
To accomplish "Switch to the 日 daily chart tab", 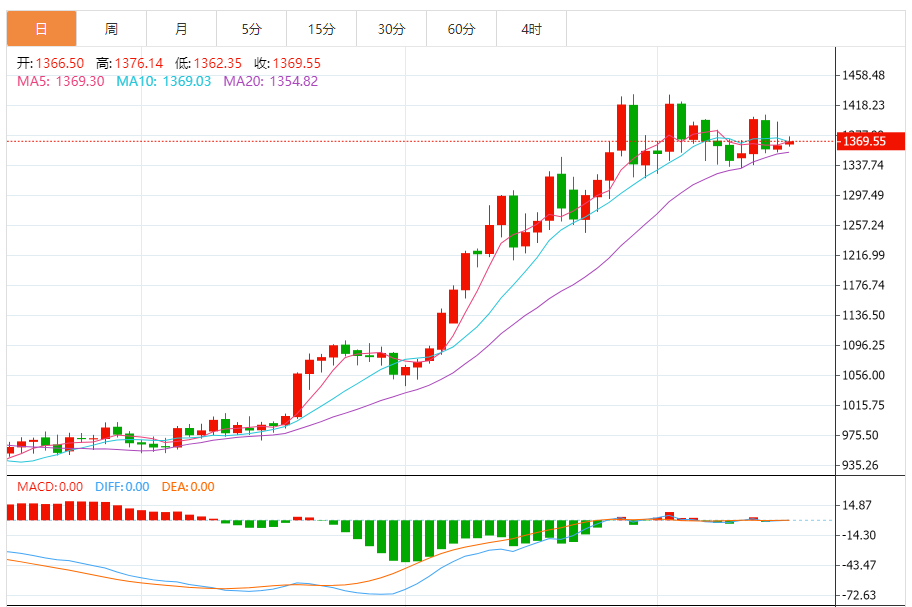I will 41,29.
